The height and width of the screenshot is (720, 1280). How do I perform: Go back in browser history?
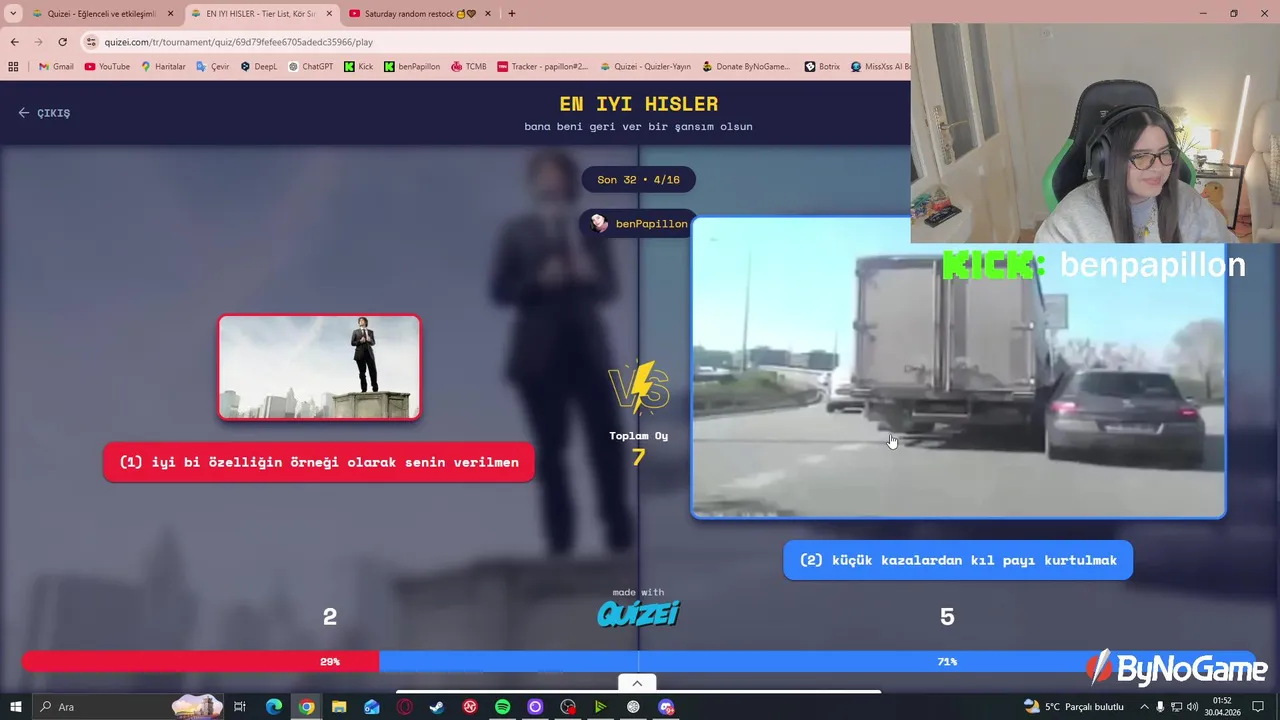14,42
